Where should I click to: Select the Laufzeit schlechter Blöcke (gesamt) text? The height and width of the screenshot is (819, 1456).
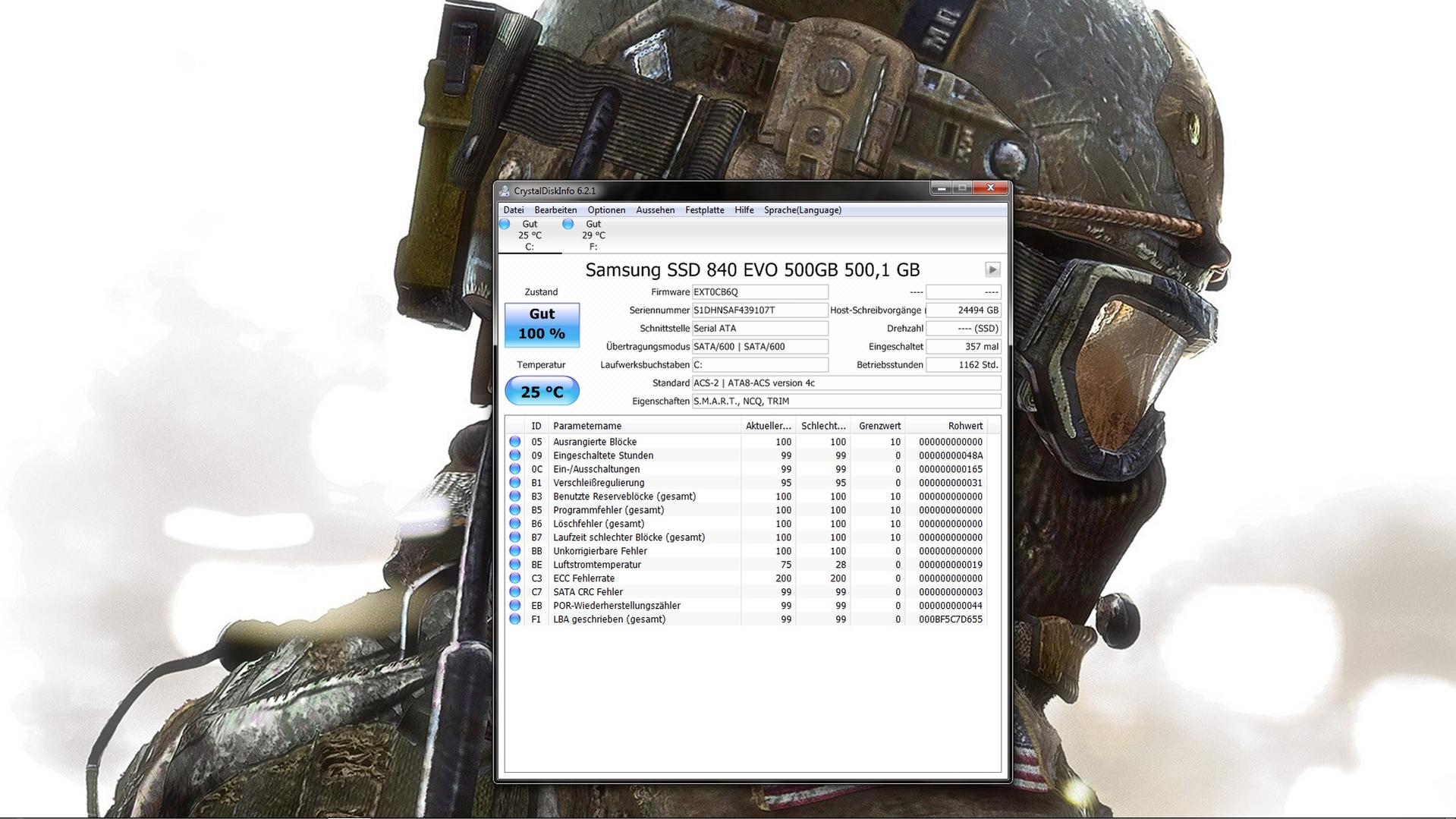point(629,537)
